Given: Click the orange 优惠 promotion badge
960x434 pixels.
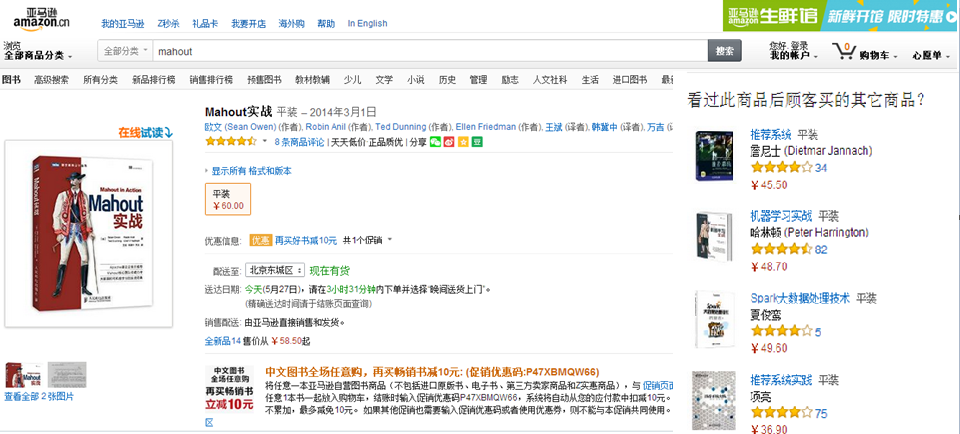Looking at the screenshot, I should coord(260,241).
